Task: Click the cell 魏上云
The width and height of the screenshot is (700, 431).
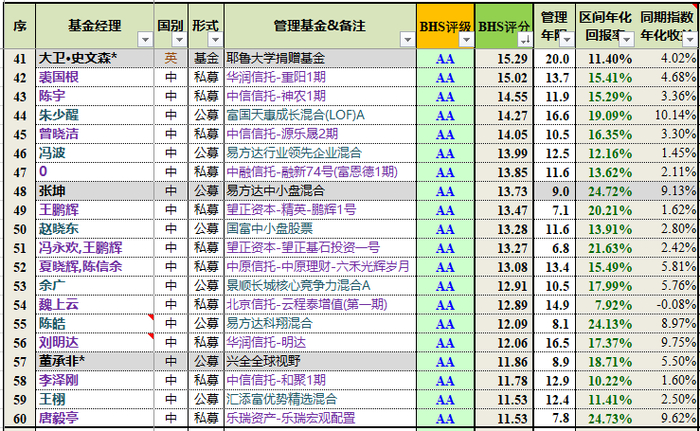Action: (95, 304)
